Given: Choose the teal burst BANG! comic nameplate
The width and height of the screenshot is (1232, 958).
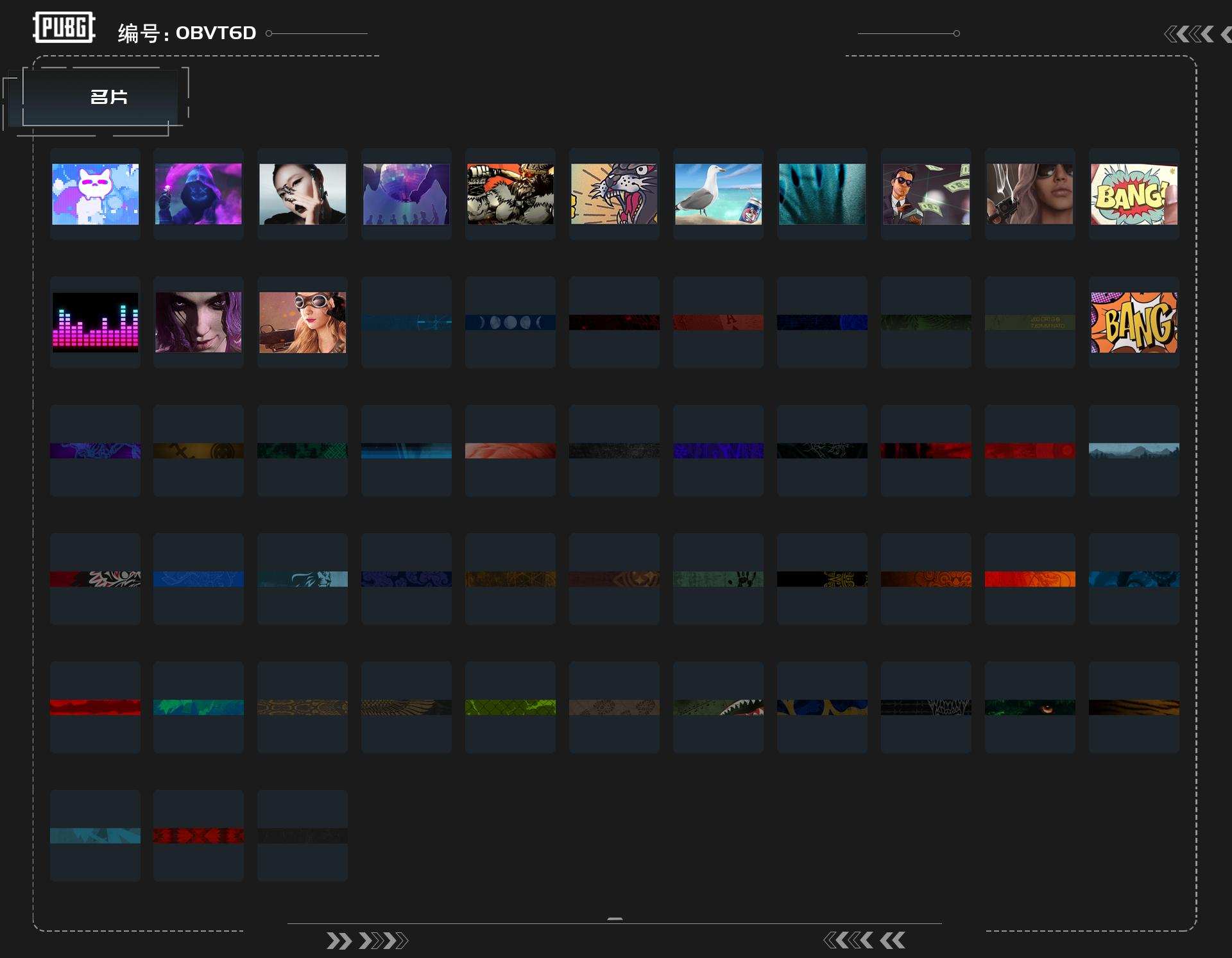Looking at the screenshot, I should point(1134,194).
